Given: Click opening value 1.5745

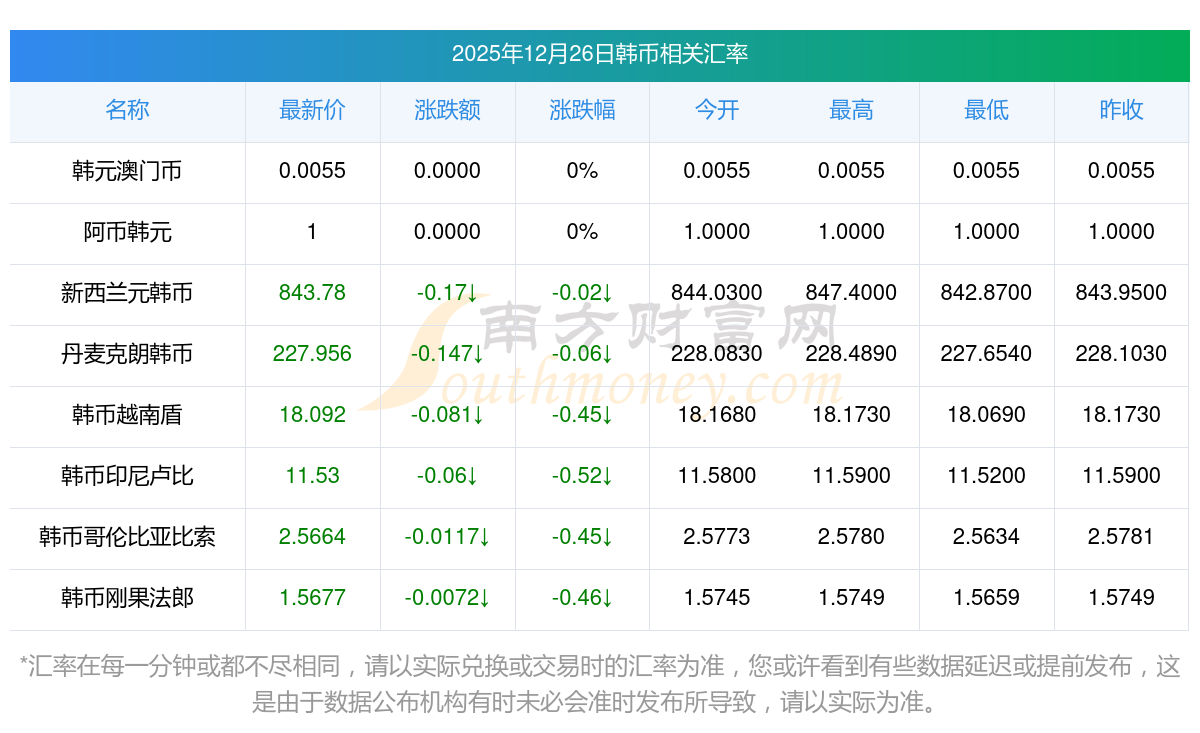Looking at the screenshot, I should [x=717, y=598].
